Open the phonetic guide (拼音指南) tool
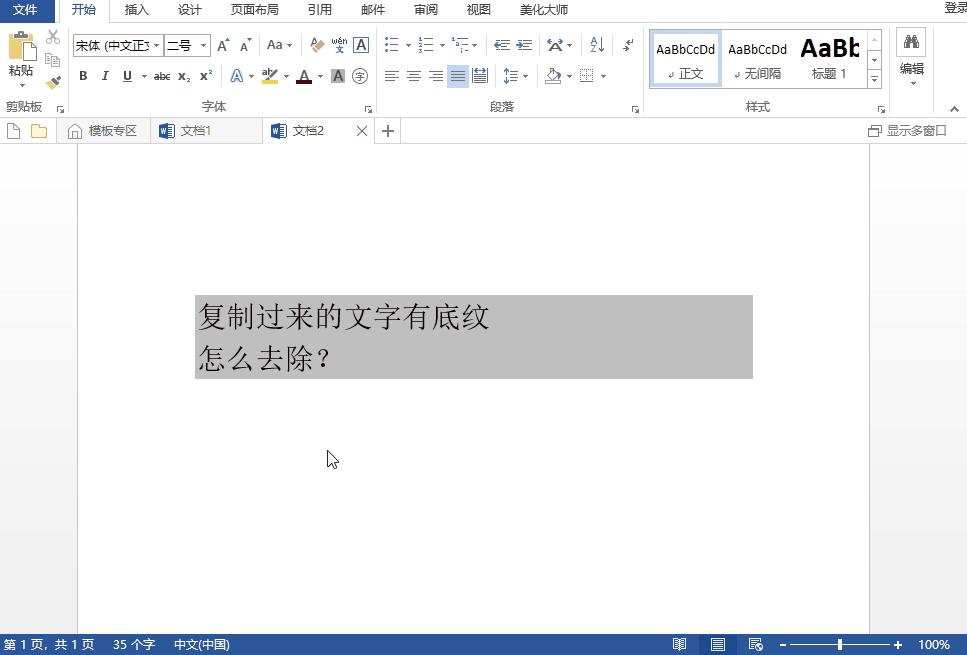967x655 pixels. [x=340, y=44]
